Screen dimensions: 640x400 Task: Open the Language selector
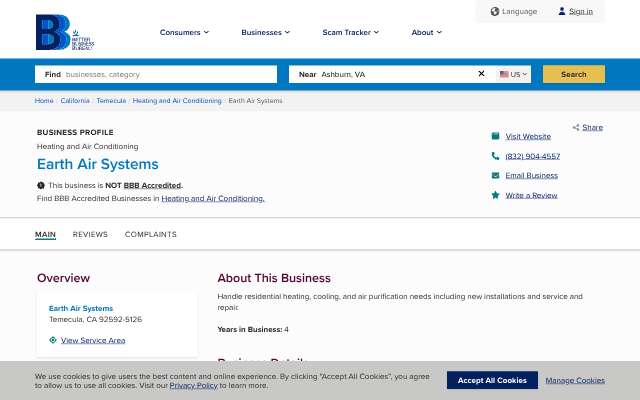(x=514, y=11)
